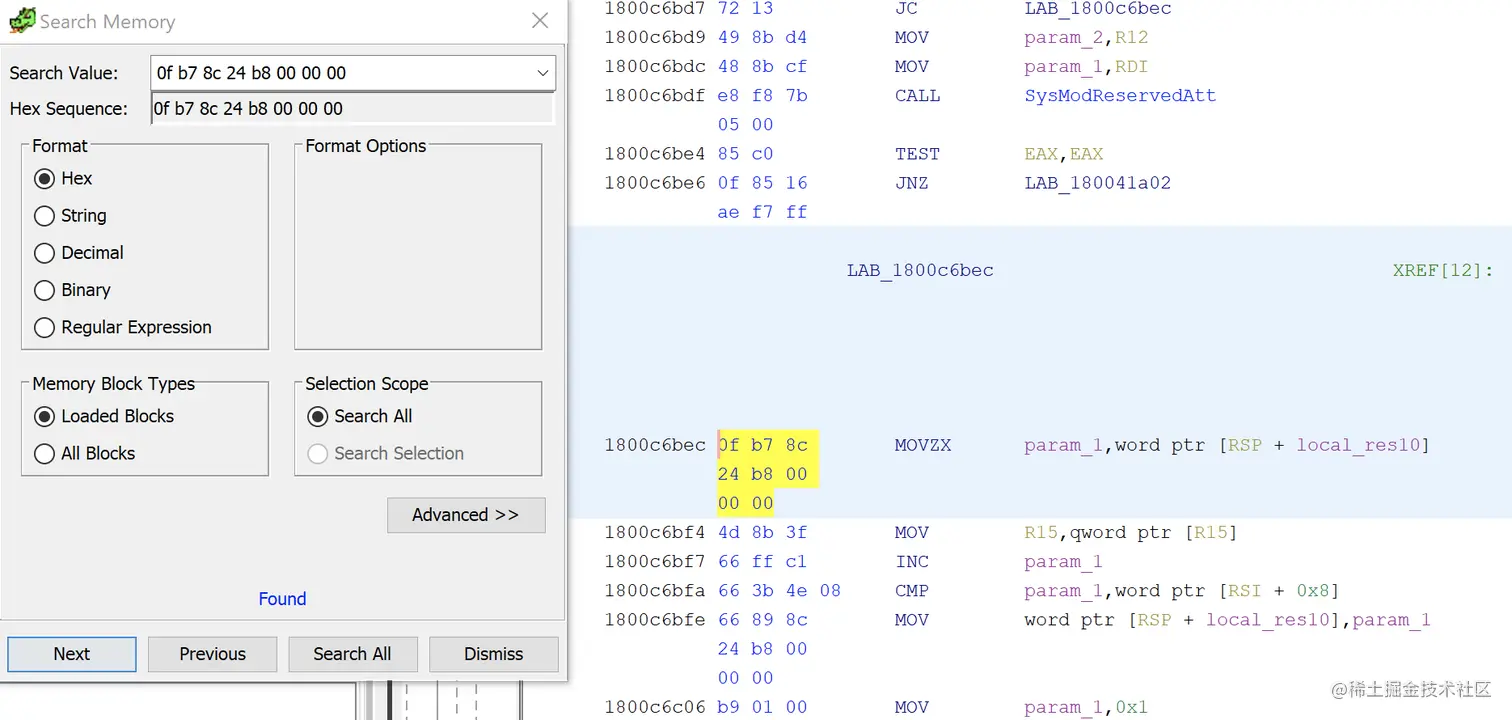Choose All Blocks memory type

(44, 454)
